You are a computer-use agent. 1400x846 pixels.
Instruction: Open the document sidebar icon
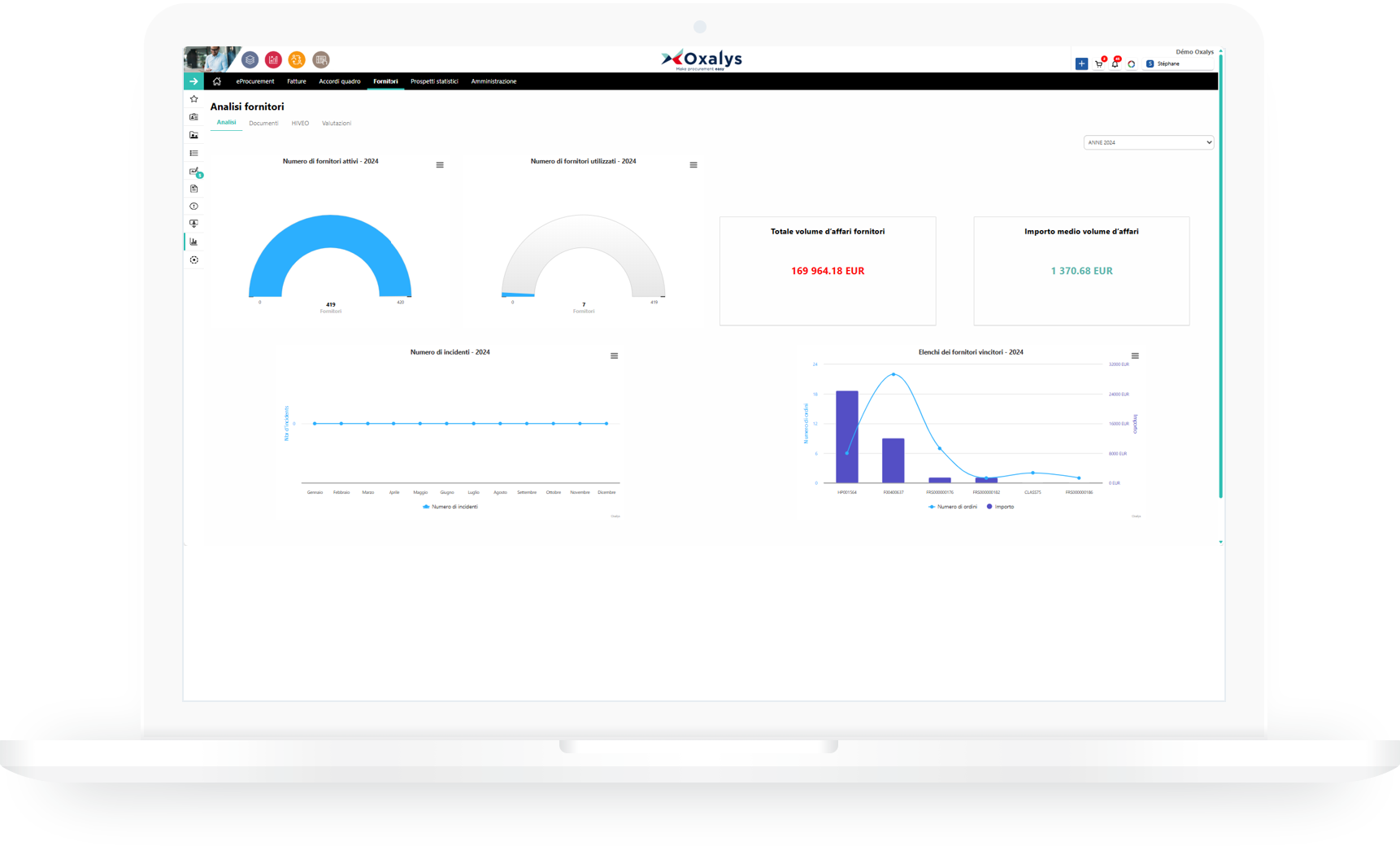(193, 189)
